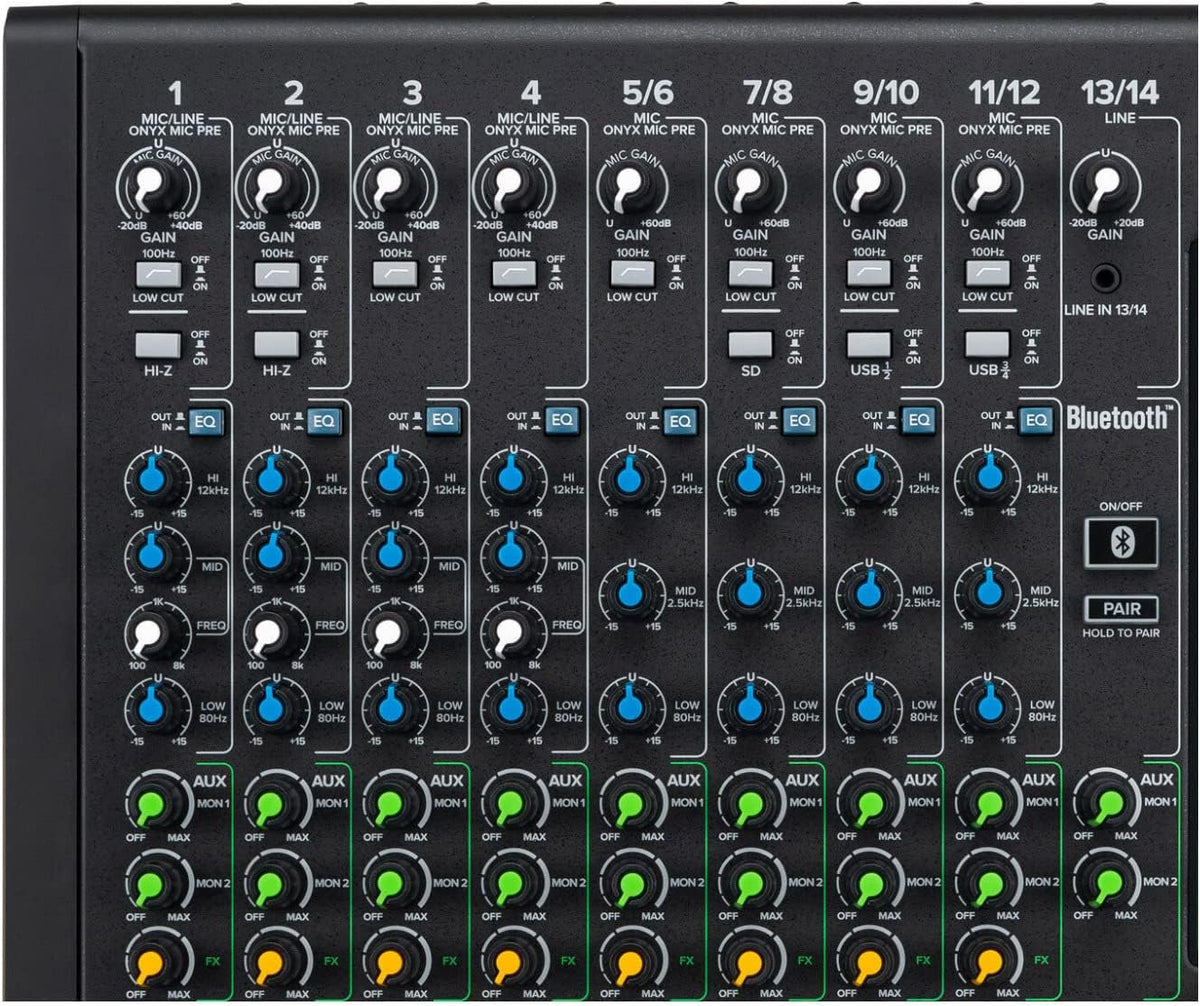Click channel 11/12 blue EQ button

click(x=1036, y=421)
